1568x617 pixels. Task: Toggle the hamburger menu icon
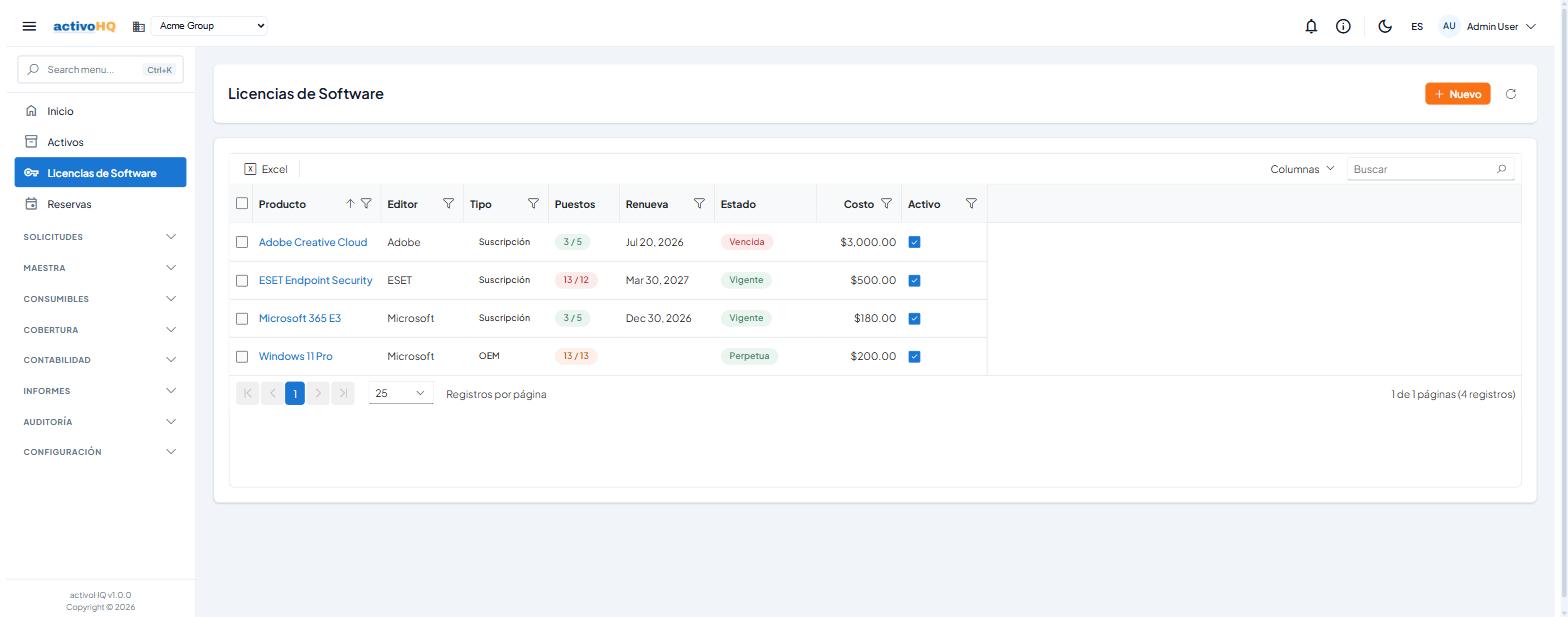[29, 26]
